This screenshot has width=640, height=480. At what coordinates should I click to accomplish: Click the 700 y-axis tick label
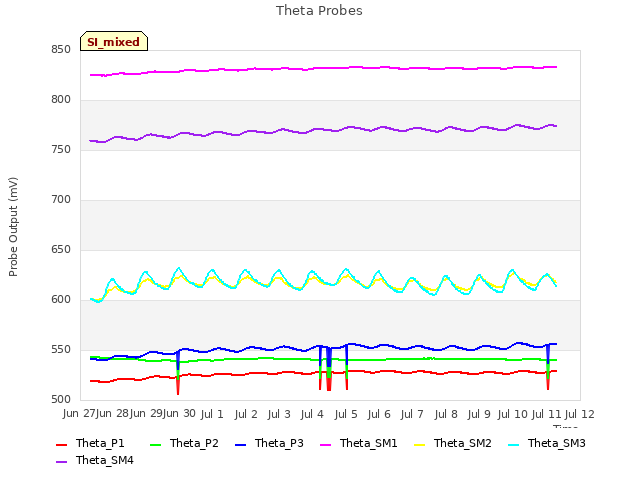pyautogui.click(x=61, y=200)
